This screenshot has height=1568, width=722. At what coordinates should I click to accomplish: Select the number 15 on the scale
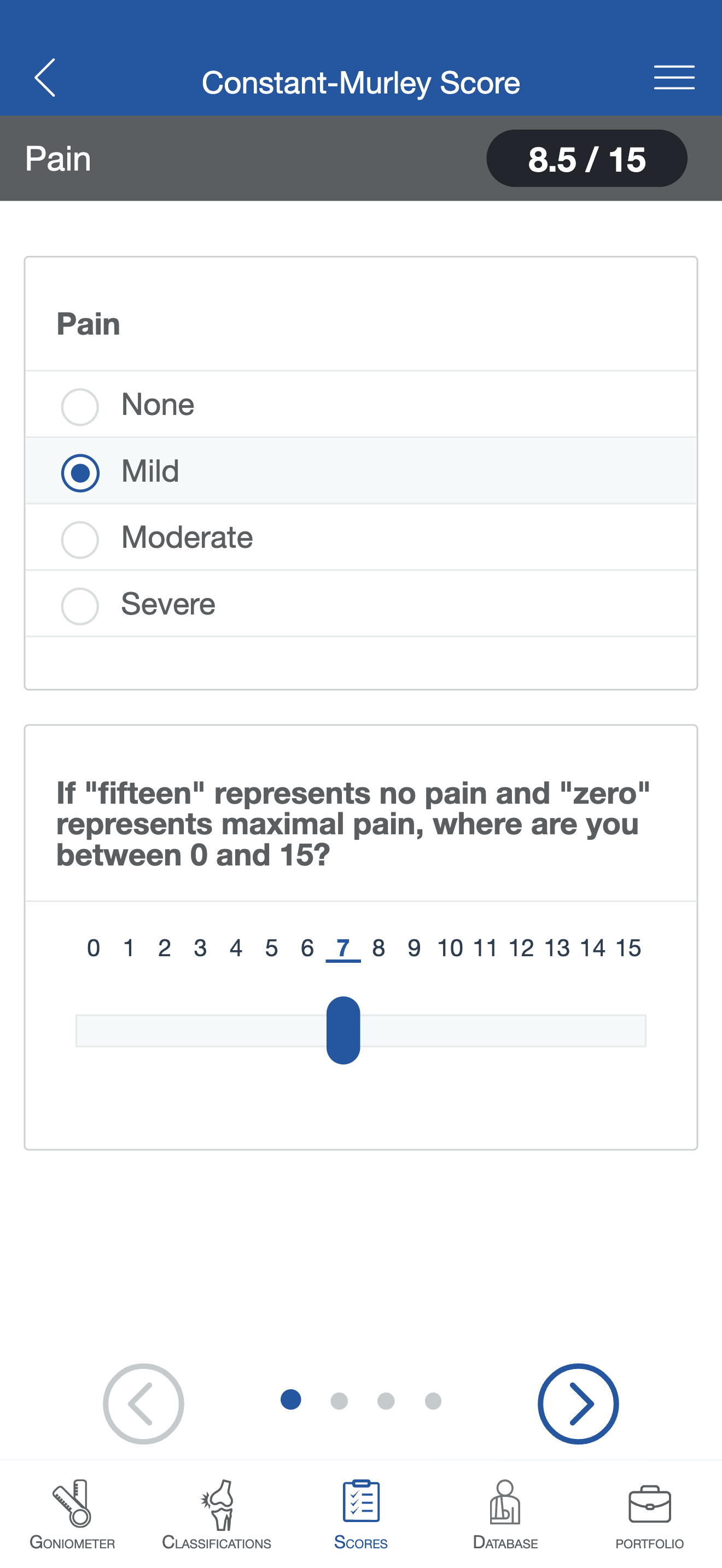tap(630, 947)
